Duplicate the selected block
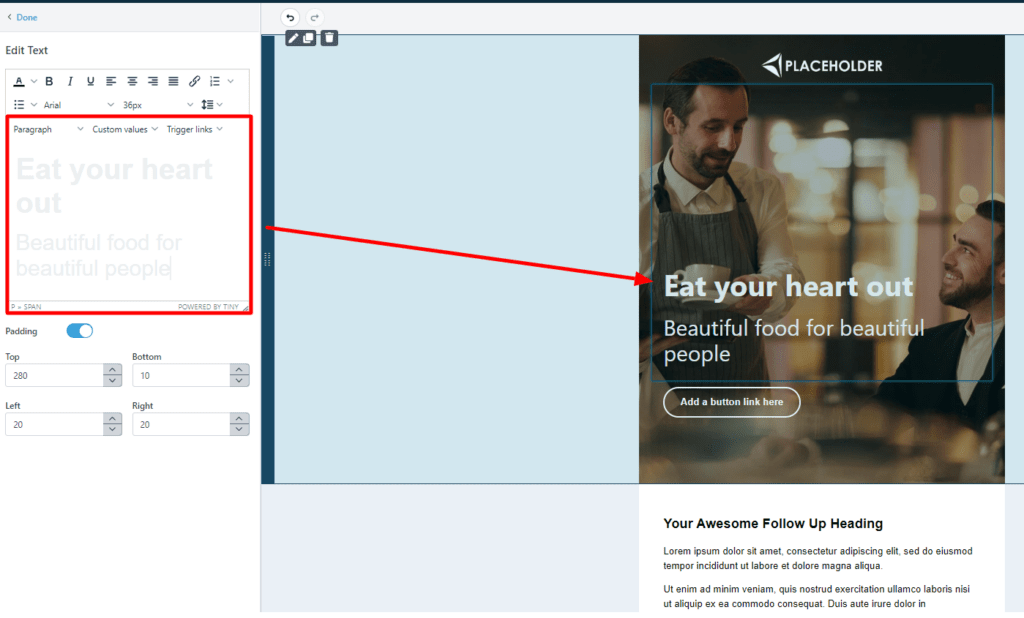Viewport: 1024px width, 618px height. (x=308, y=39)
